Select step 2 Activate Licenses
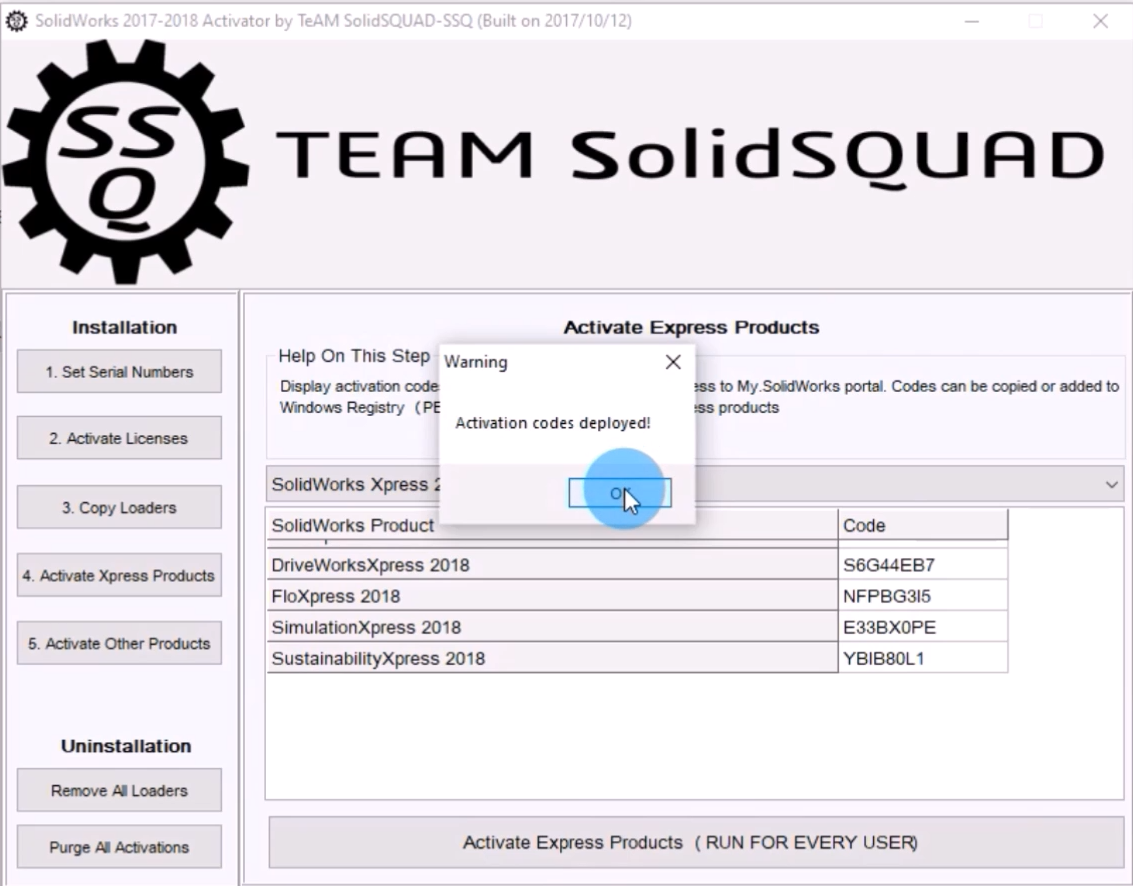 [x=119, y=438]
